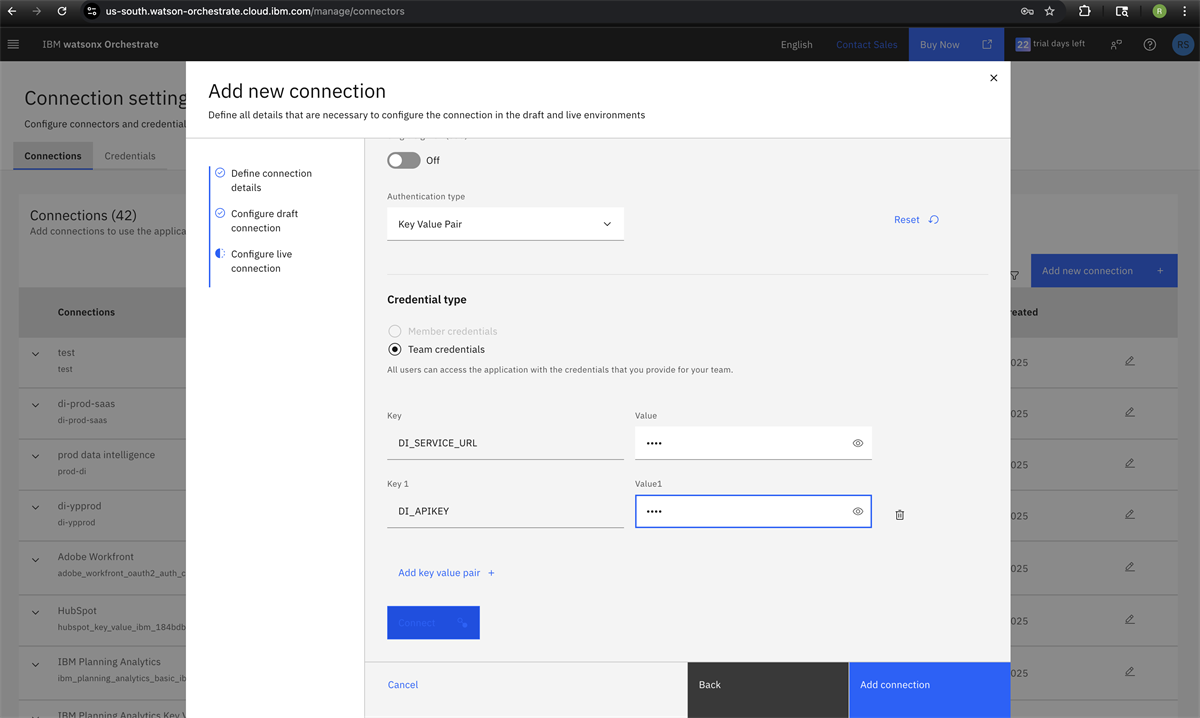This screenshot has width=1200, height=718.
Task: Open the hamburger navigation menu
Action: pos(13,44)
